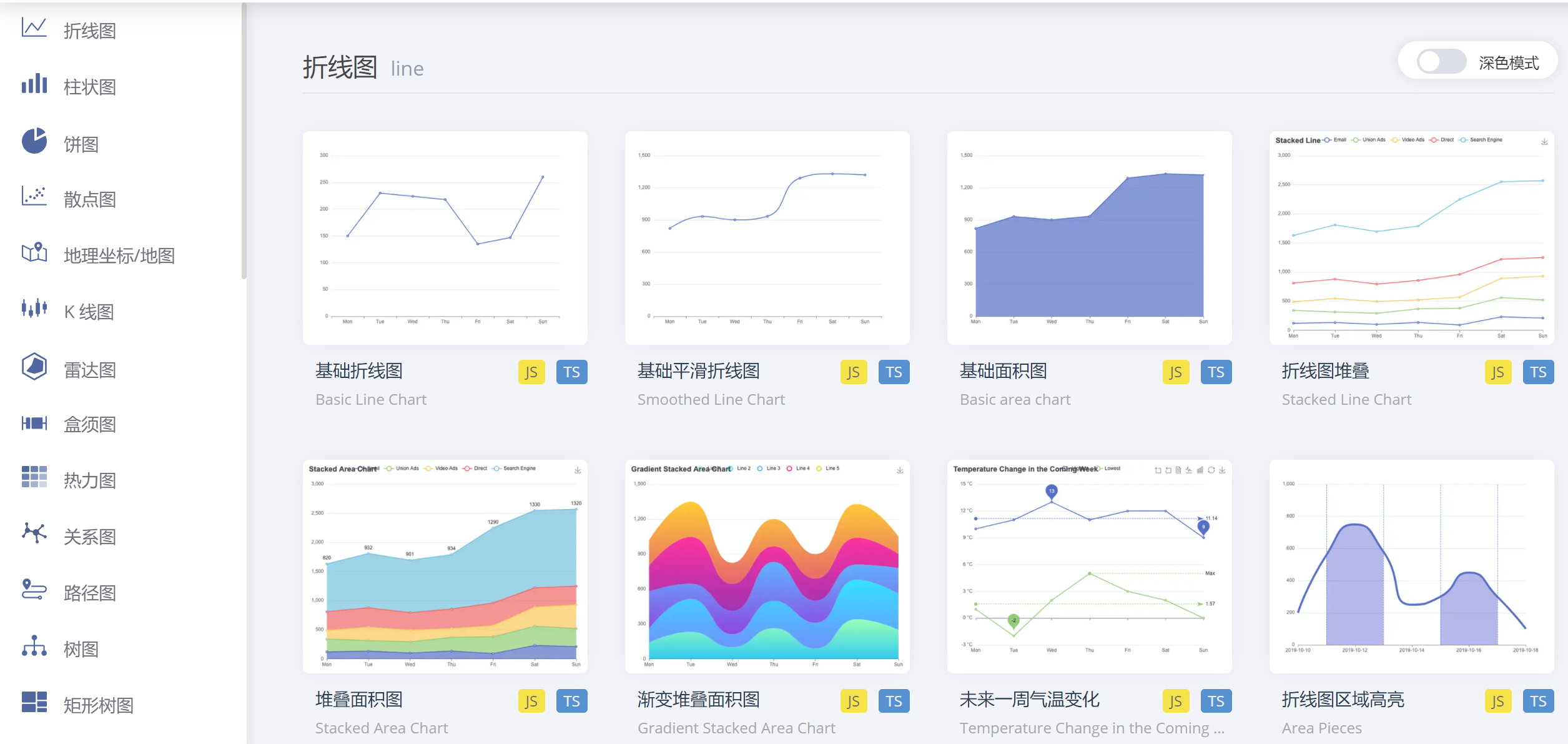Select 树图 tree category in sidebar
Viewport: 1568px width, 744px height.
(x=81, y=649)
